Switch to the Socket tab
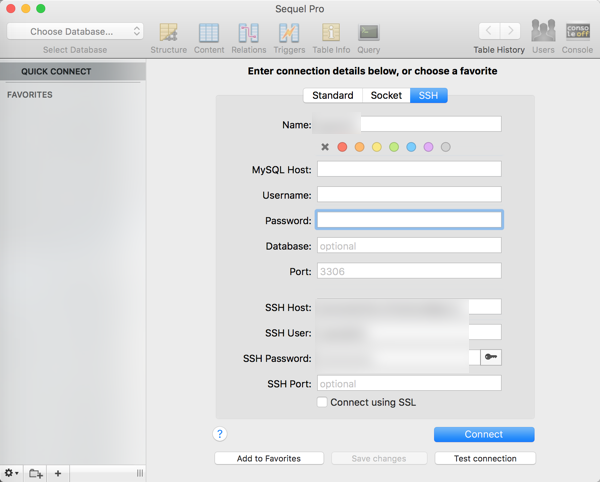Image resolution: width=600 pixels, height=482 pixels. 386,95
